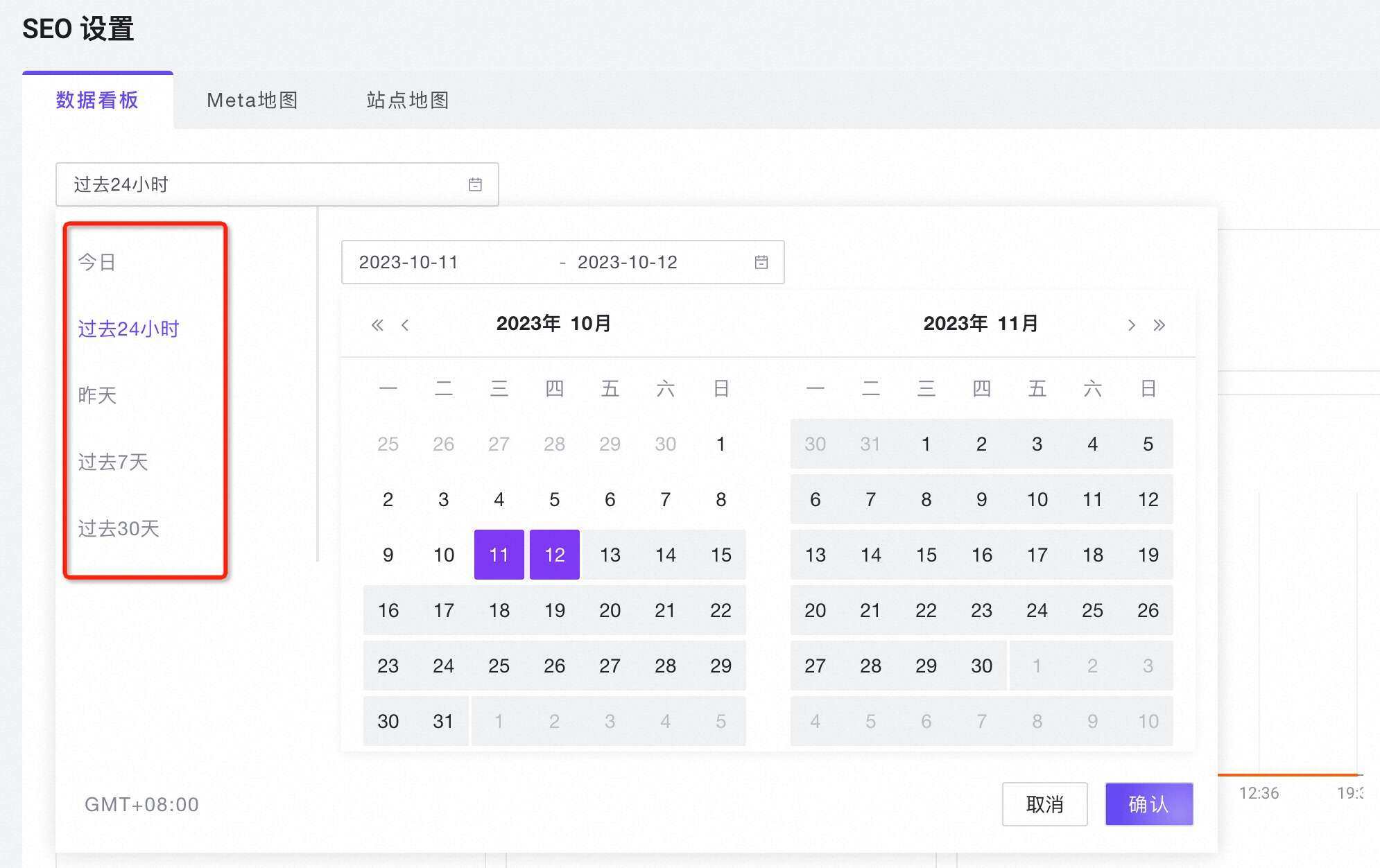Go to next year double-arrow
The image size is (1380, 868).
pyautogui.click(x=1159, y=324)
